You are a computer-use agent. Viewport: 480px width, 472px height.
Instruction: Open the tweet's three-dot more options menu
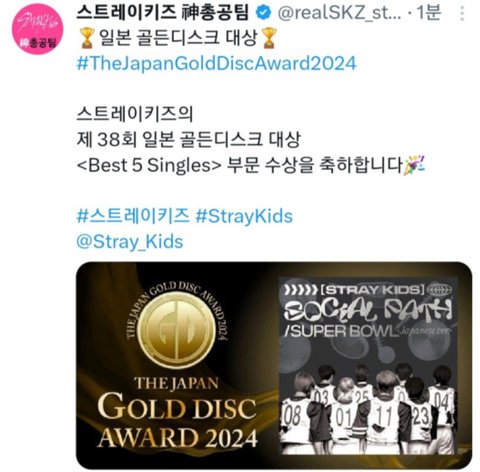pyautogui.click(x=462, y=13)
